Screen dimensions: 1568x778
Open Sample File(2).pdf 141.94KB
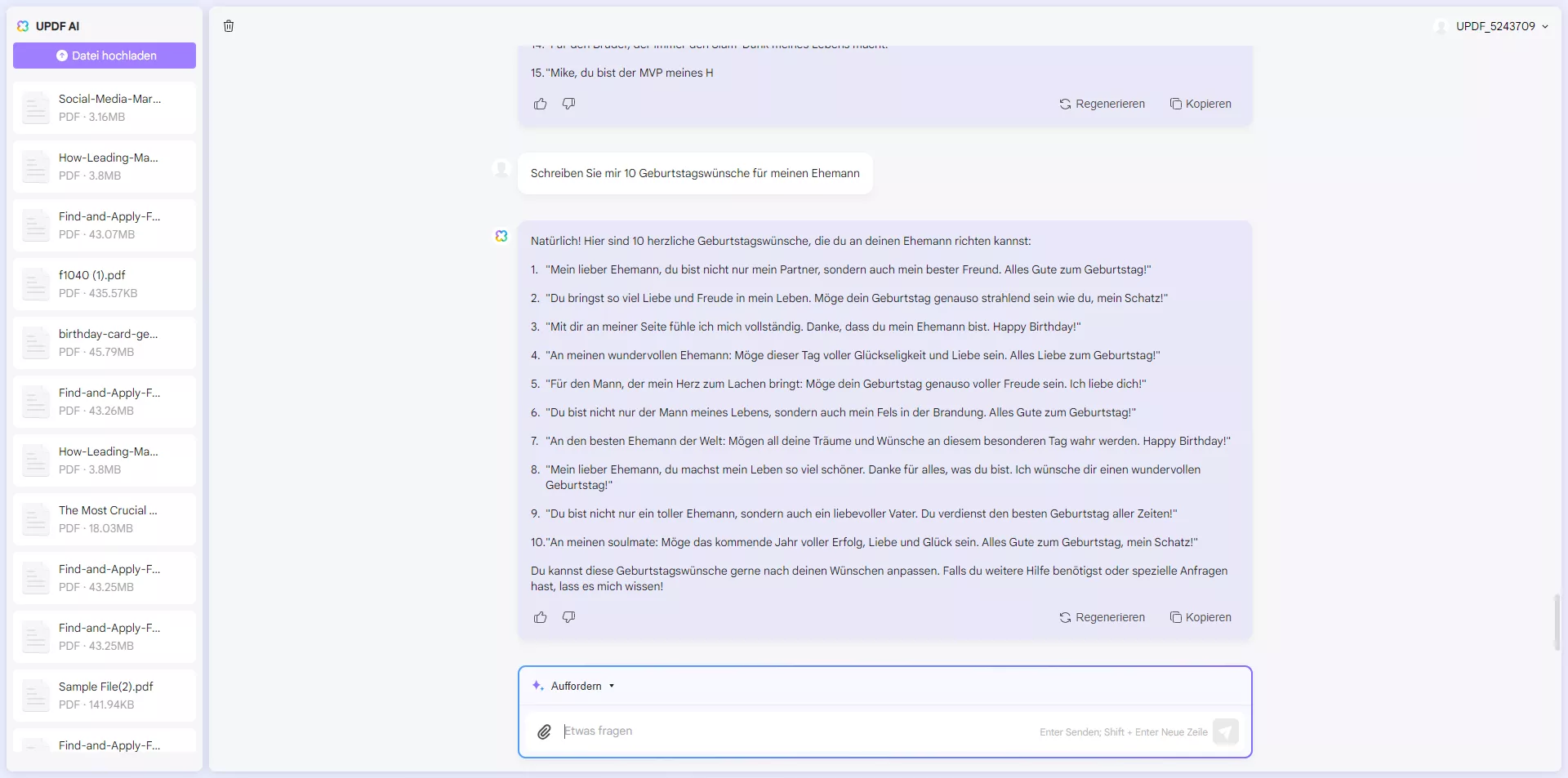[105, 696]
